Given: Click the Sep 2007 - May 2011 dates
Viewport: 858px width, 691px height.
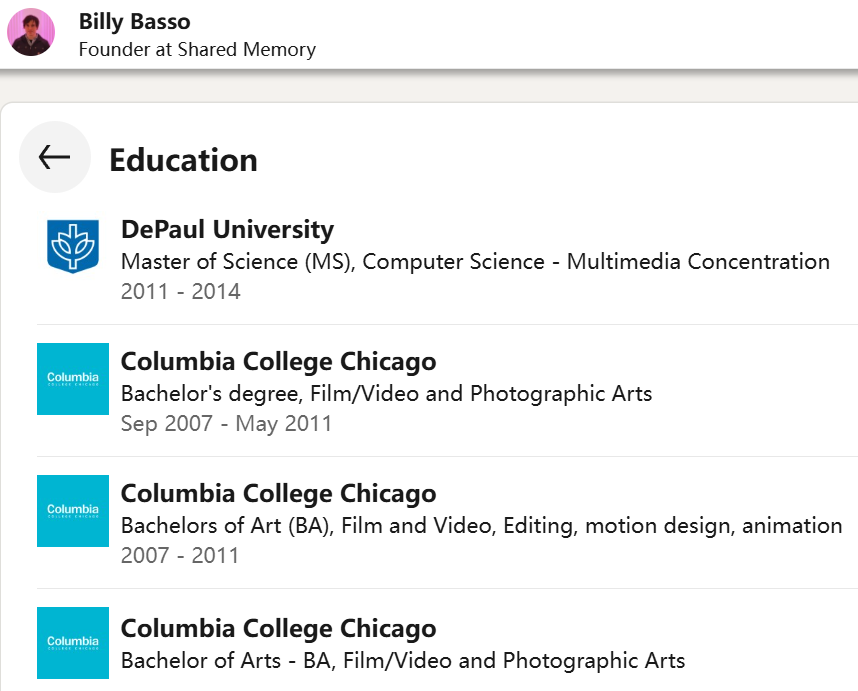Looking at the screenshot, I should (226, 424).
